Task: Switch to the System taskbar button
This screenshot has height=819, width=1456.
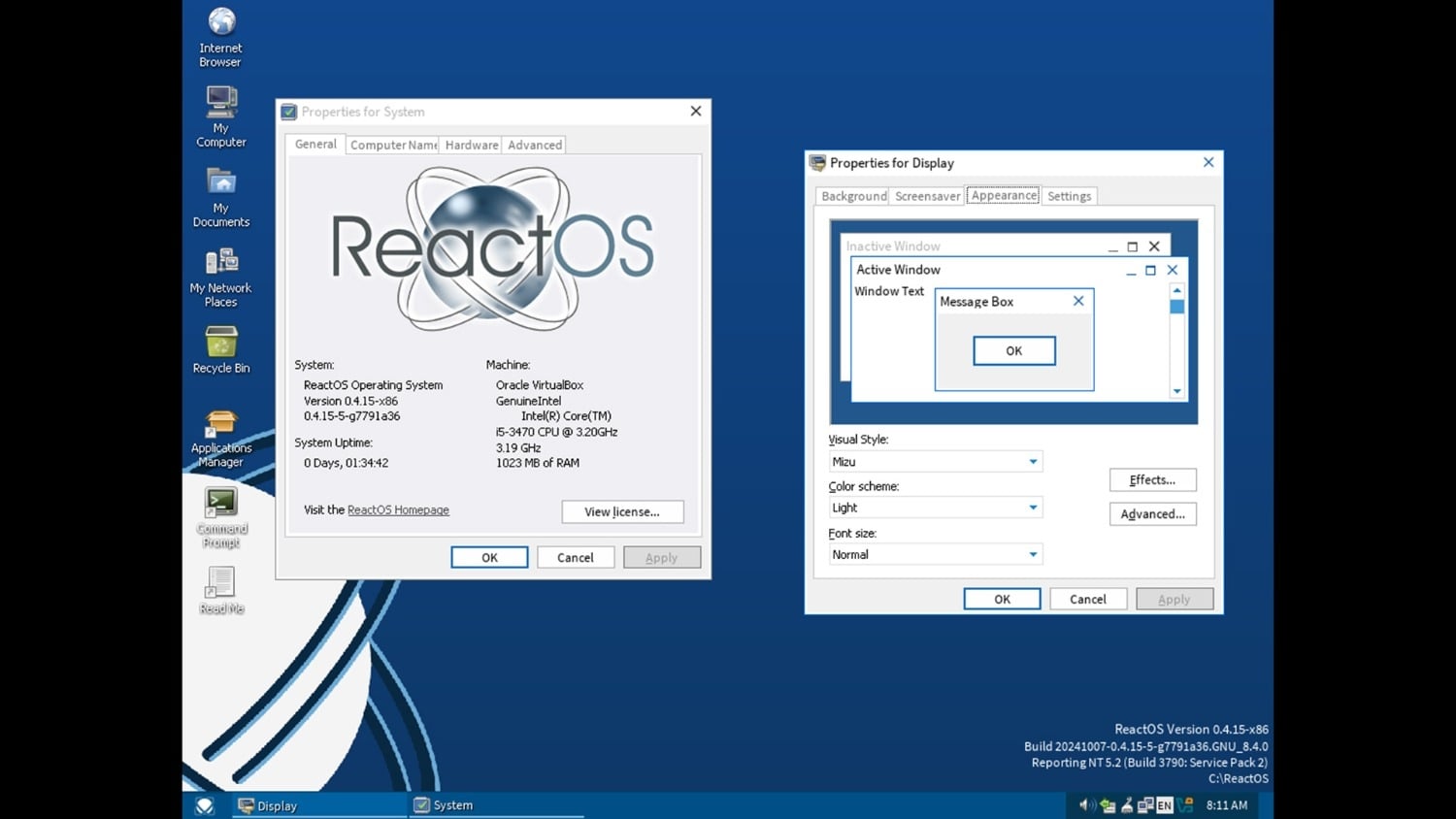Action: coord(496,805)
